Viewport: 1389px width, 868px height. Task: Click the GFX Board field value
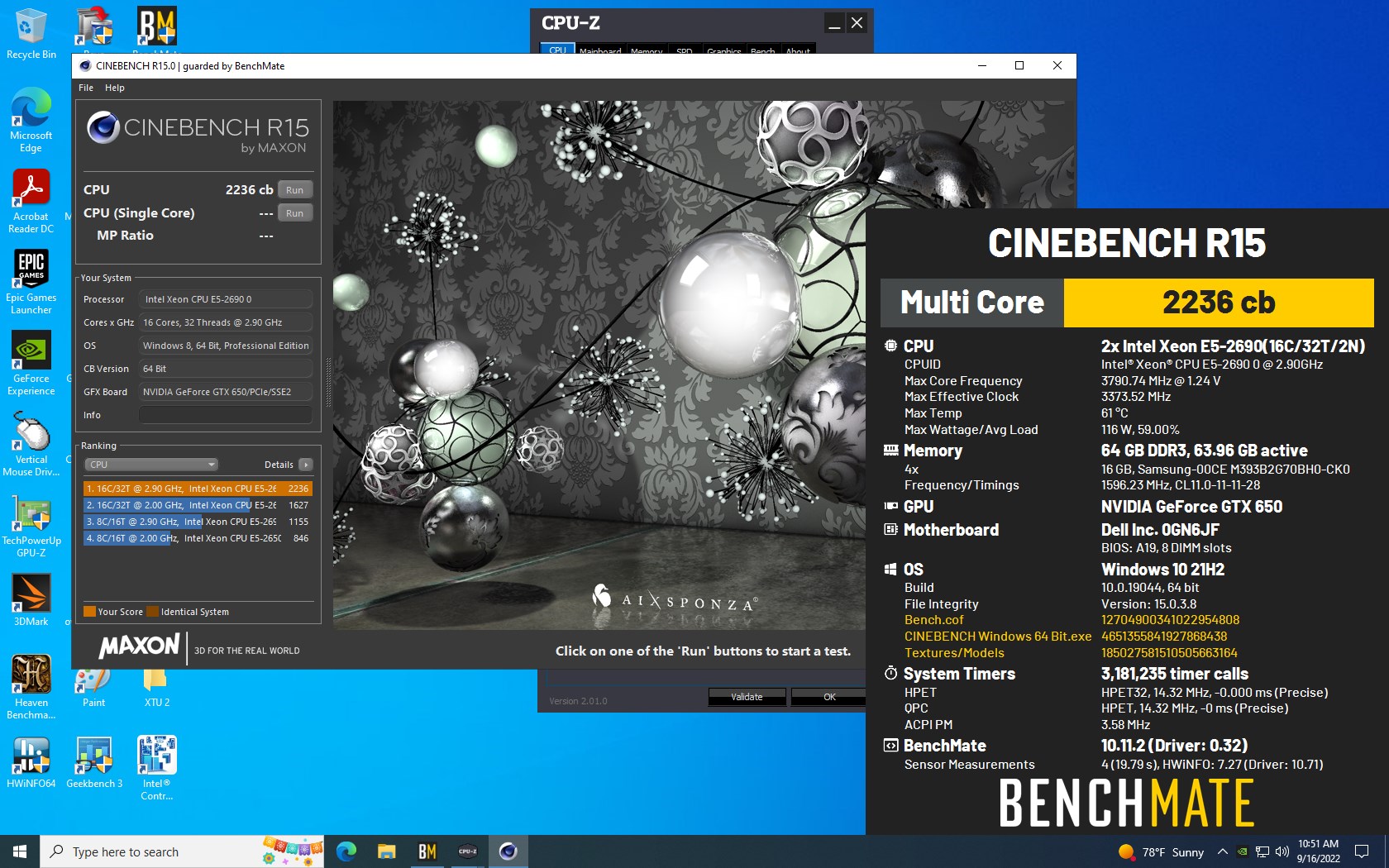(x=226, y=392)
